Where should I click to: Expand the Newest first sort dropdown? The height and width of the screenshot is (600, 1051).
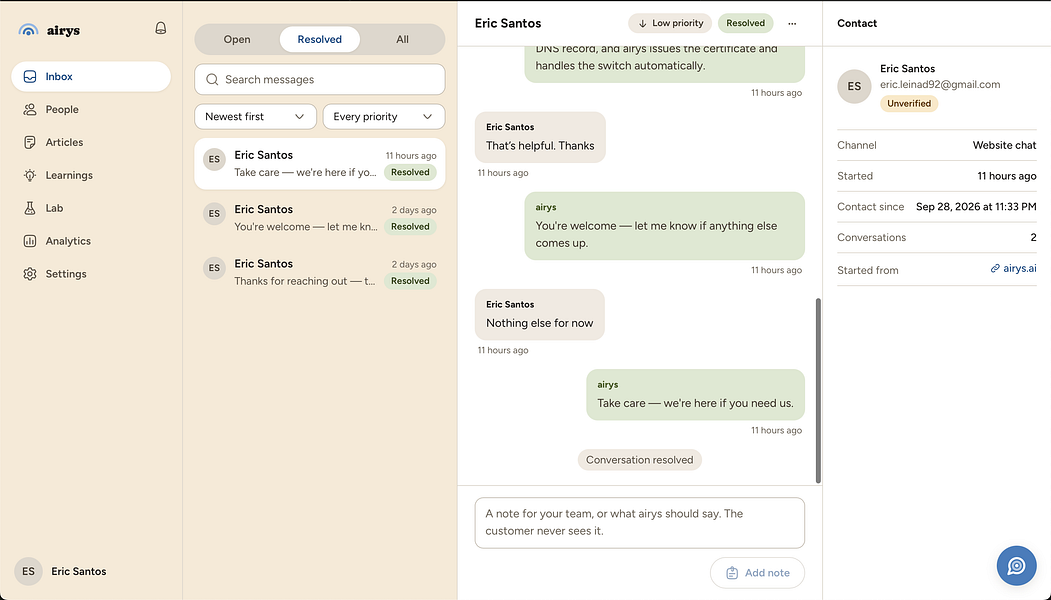point(255,117)
